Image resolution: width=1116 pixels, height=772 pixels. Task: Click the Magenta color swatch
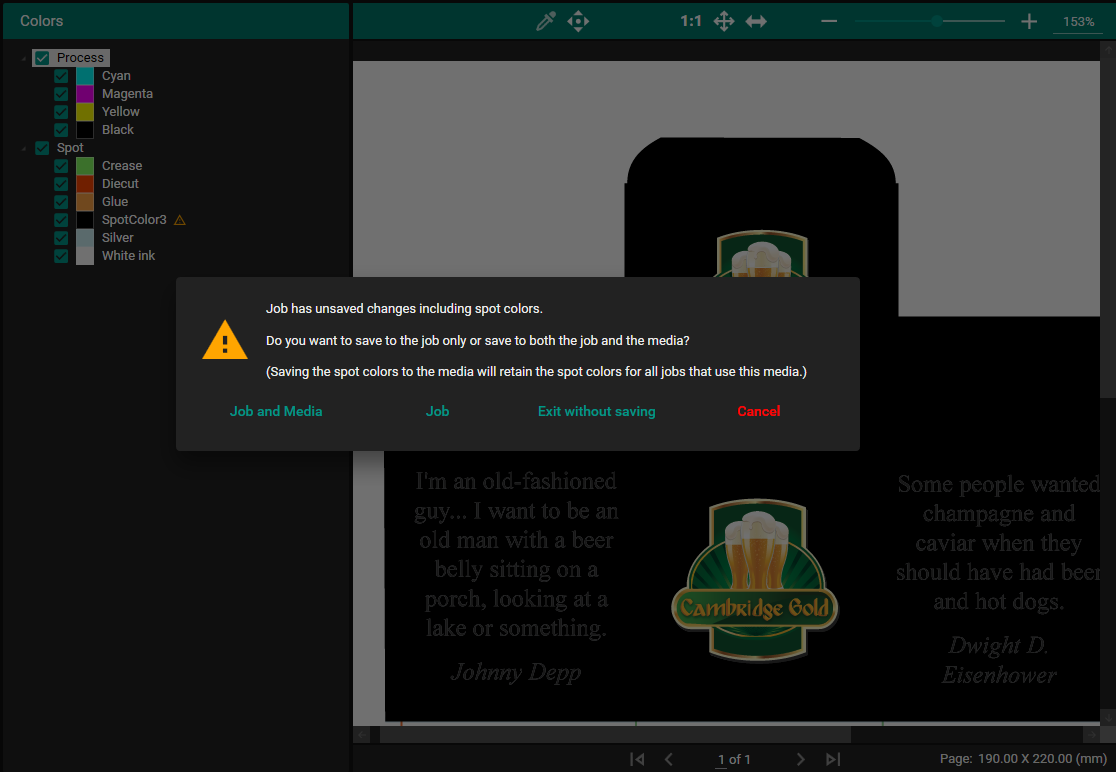(85, 94)
